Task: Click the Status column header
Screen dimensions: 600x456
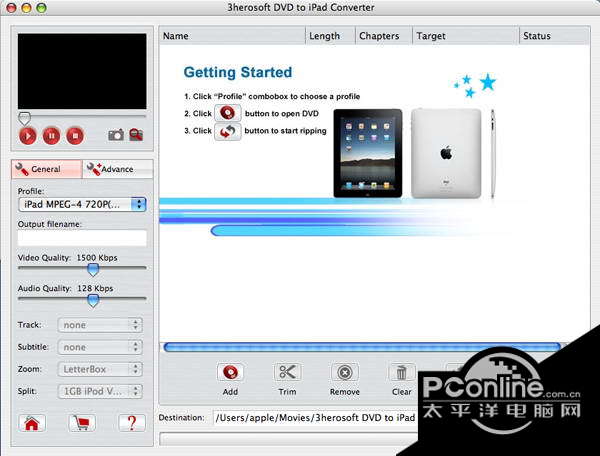Action: click(x=554, y=36)
